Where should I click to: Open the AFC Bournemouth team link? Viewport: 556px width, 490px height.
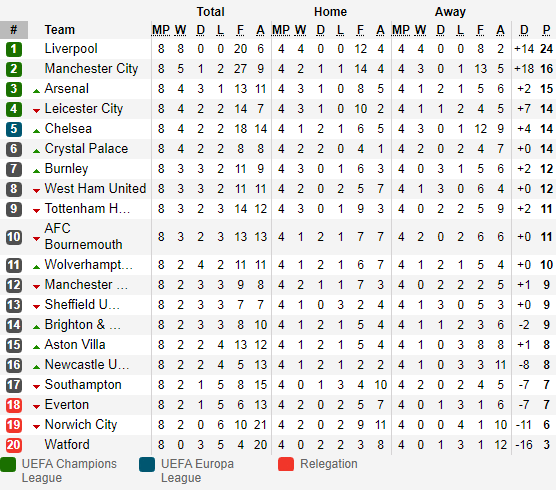pos(83,236)
